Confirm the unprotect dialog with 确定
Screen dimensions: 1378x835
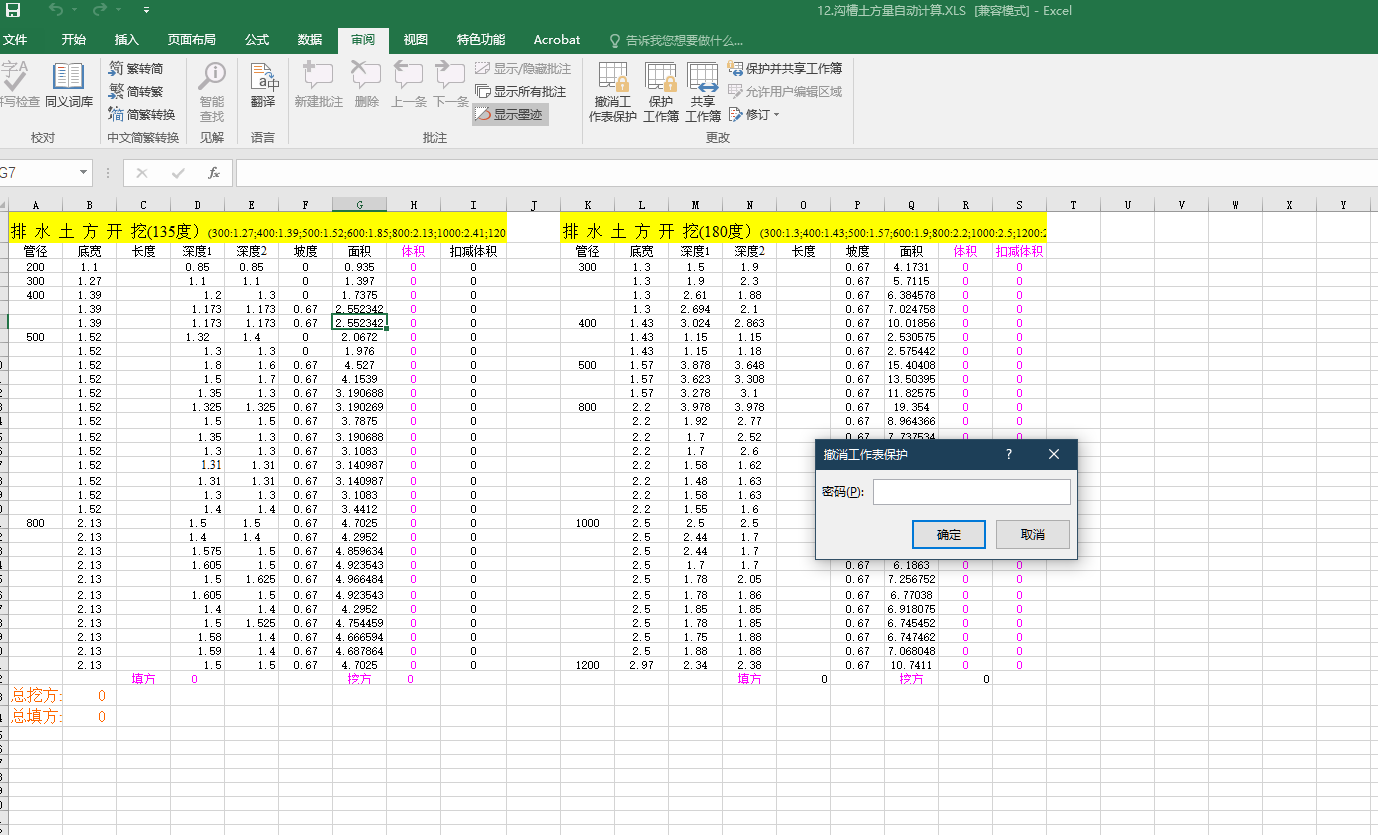949,534
